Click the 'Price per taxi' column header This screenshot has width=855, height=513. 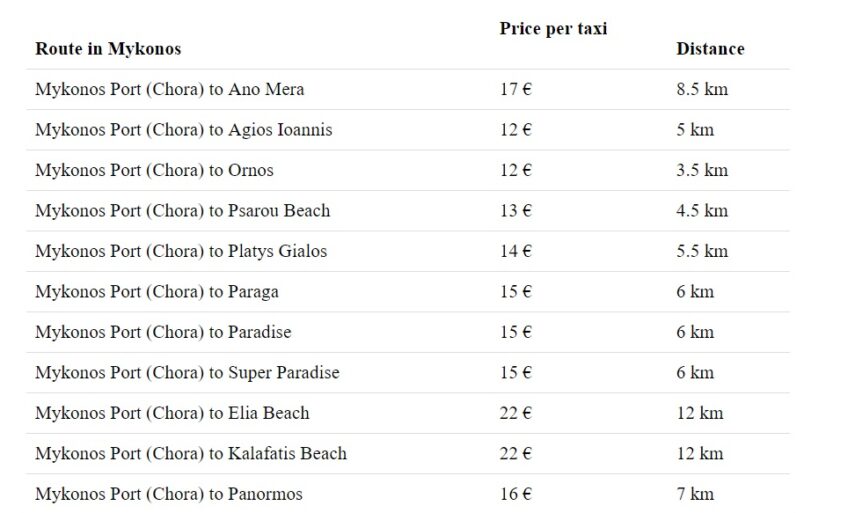(x=553, y=29)
